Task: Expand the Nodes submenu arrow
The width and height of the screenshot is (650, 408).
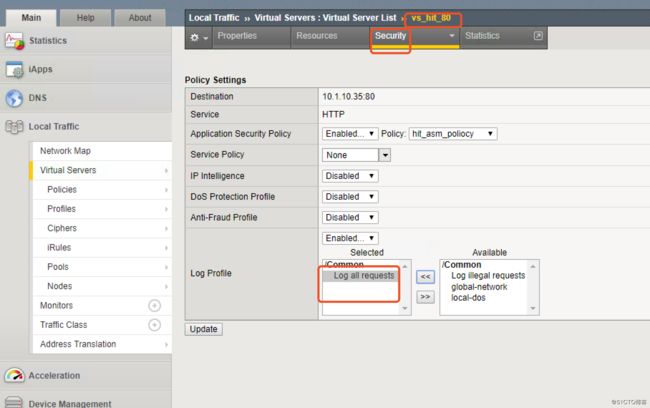Action: click(166, 287)
